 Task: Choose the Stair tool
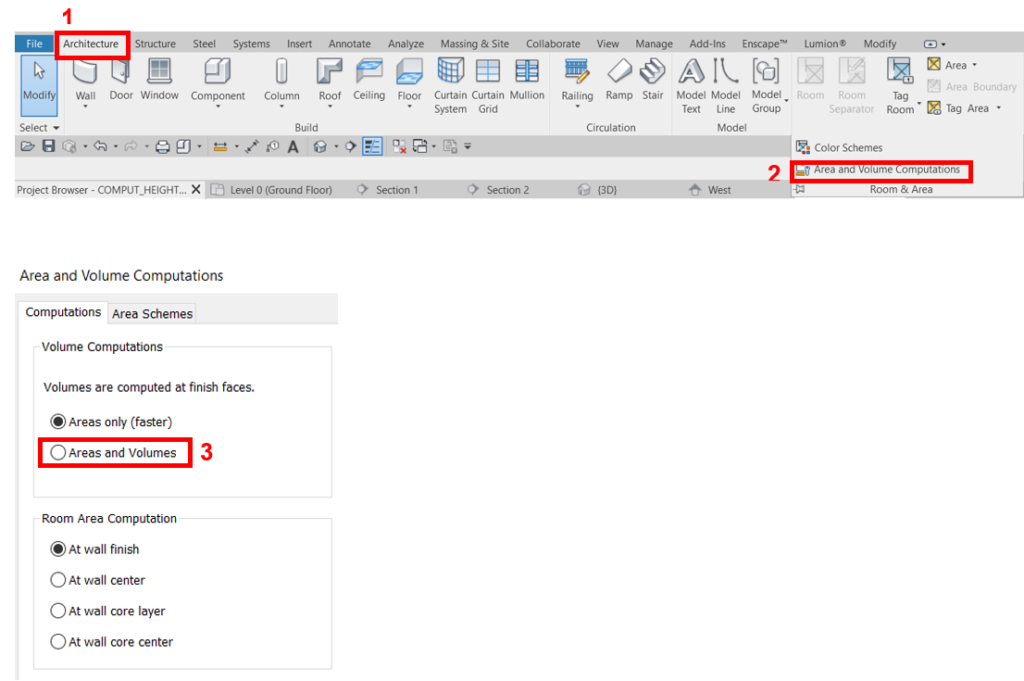click(652, 78)
